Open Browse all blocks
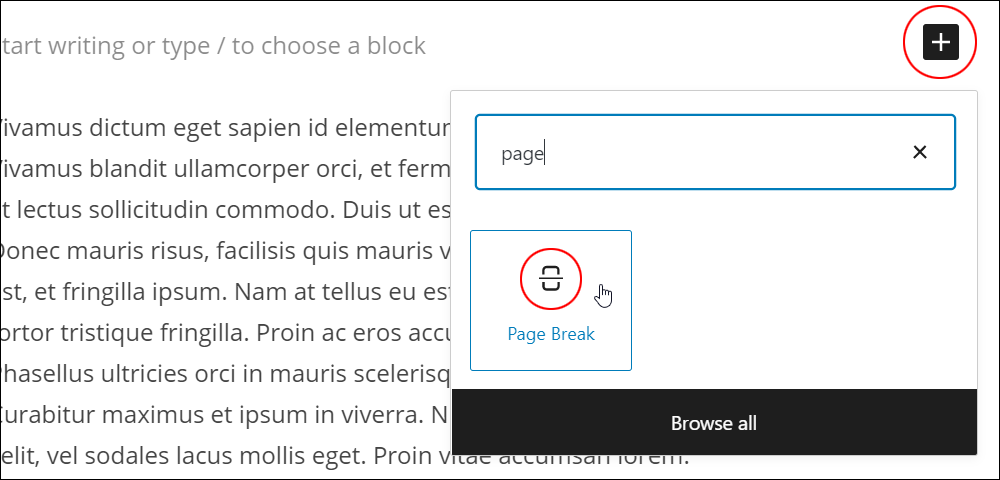This screenshot has width=1000, height=480. click(714, 423)
